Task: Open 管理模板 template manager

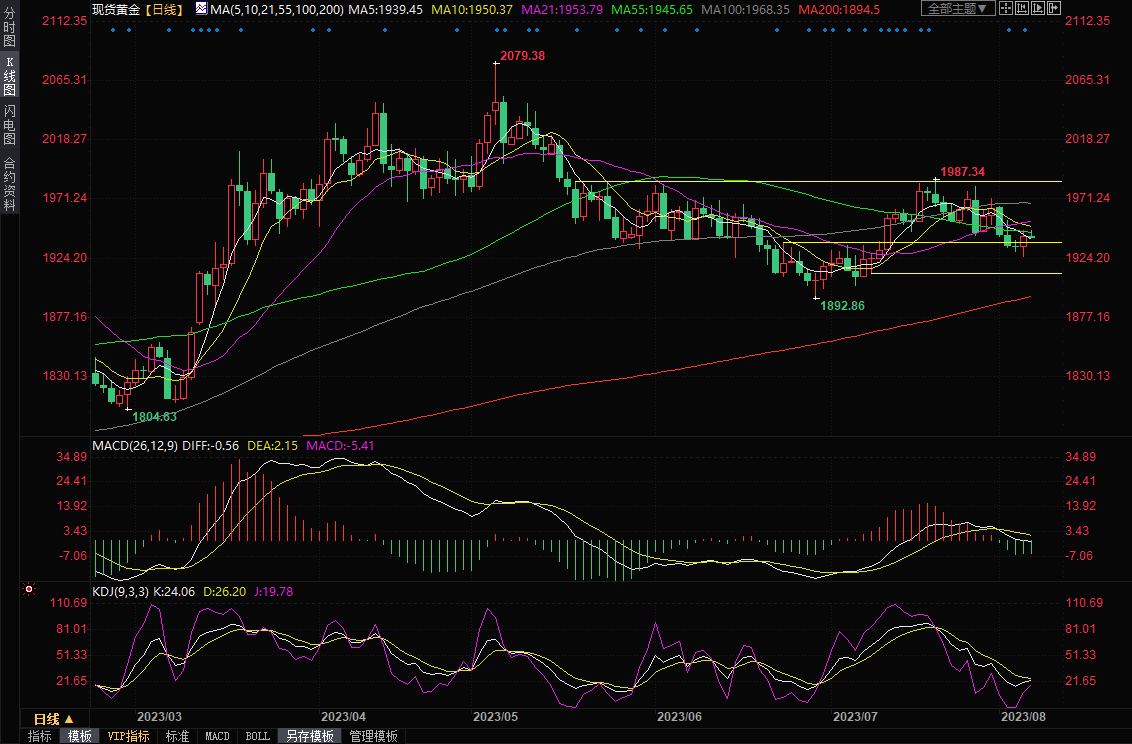Action: tap(373, 736)
